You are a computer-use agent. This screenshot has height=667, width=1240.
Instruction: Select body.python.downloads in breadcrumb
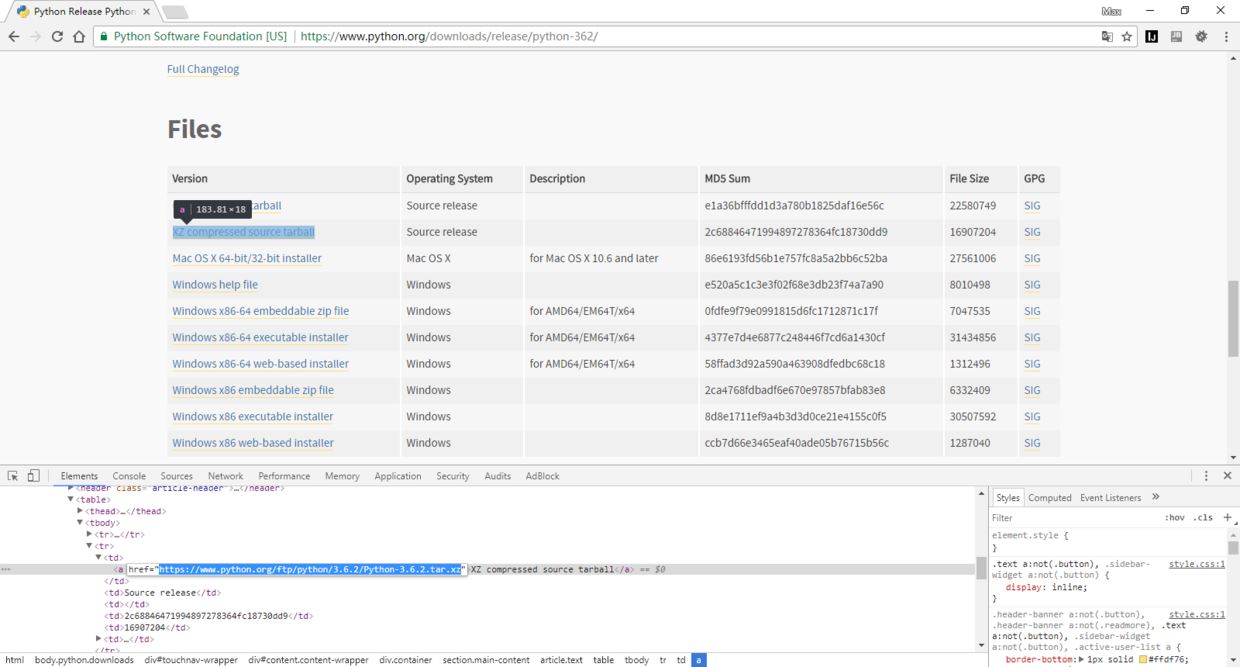[84, 660]
